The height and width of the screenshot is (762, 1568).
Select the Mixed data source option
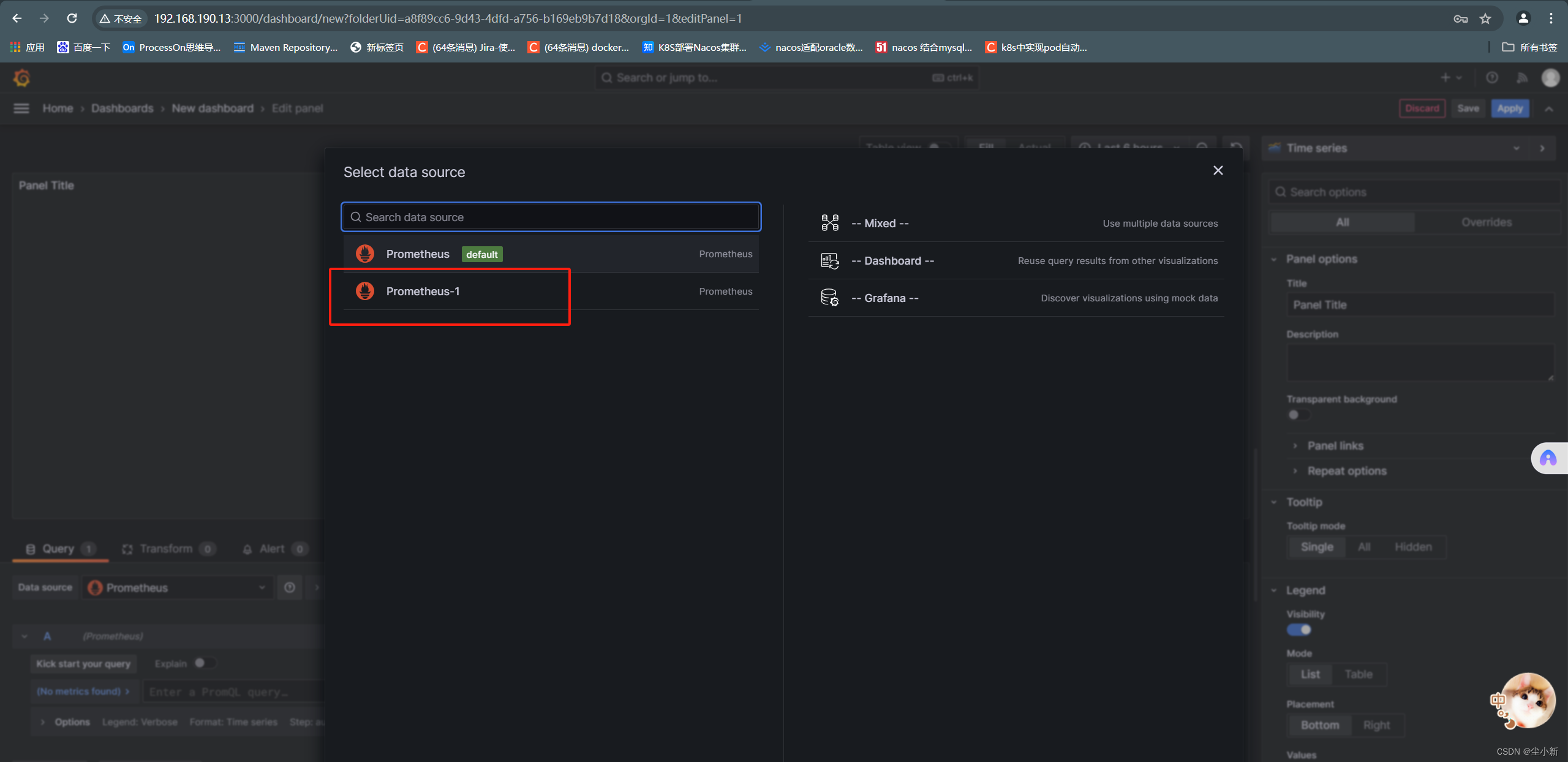coord(1016,224)
